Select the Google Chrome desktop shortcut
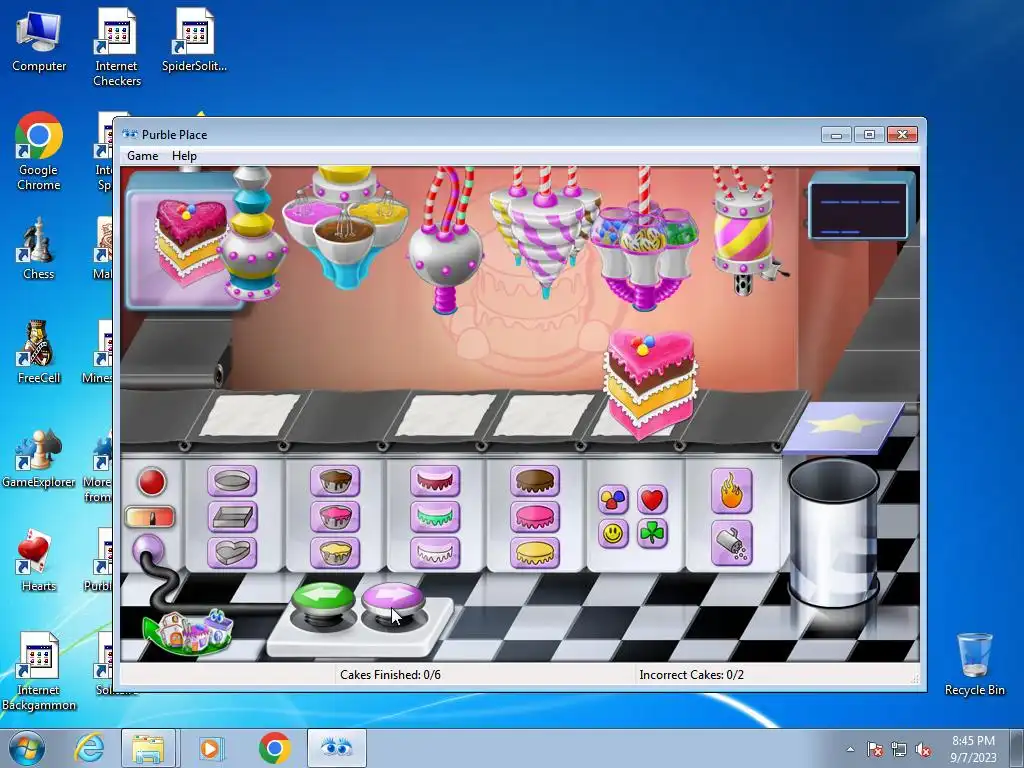The image size is (1024, 768). (x=39, y=152)
